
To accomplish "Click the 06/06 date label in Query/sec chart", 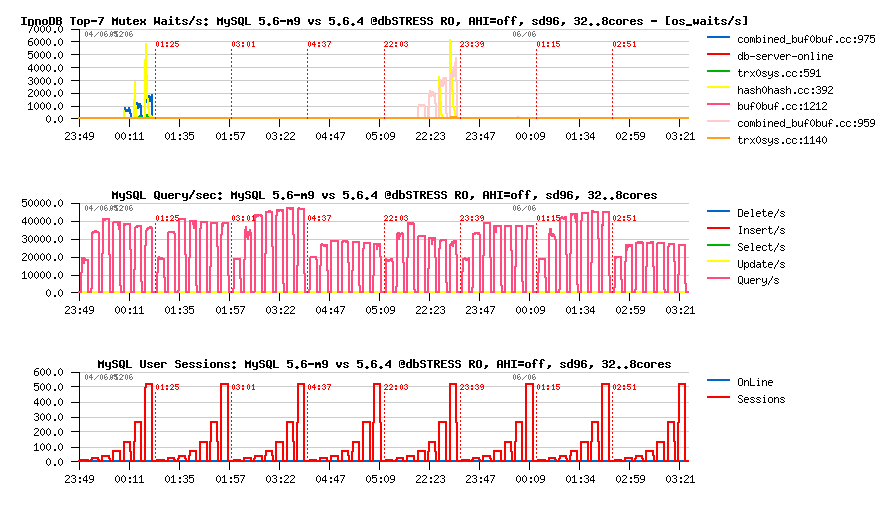I will [x=524, y=208].
